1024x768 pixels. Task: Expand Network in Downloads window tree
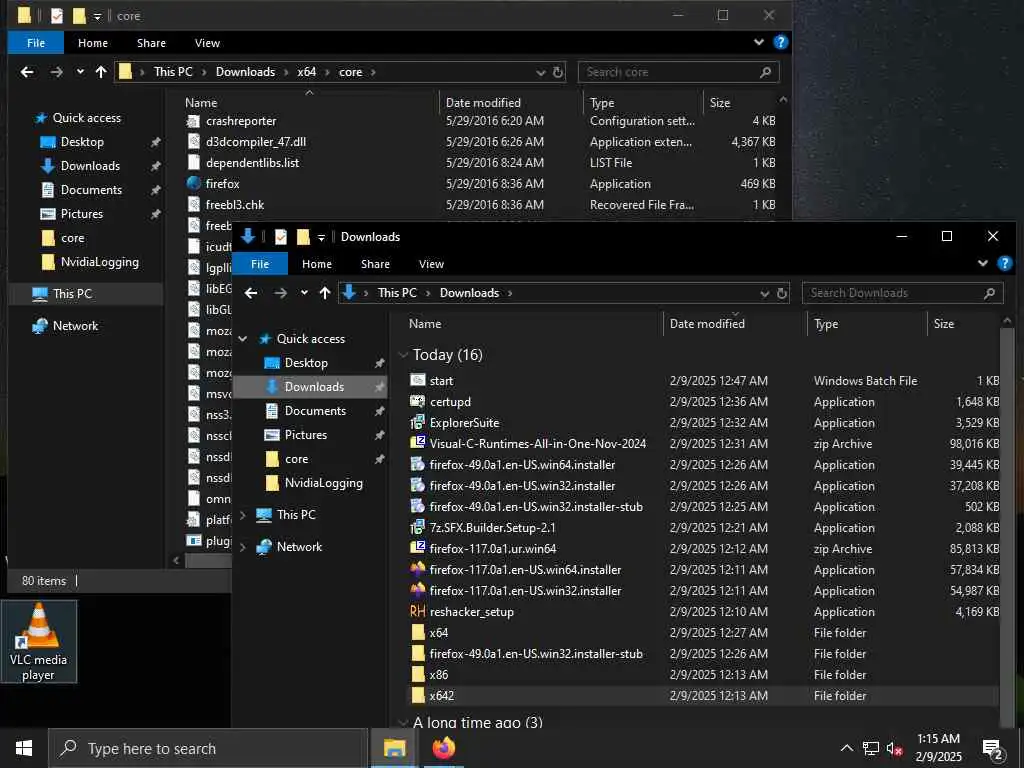tap(243, 547)
